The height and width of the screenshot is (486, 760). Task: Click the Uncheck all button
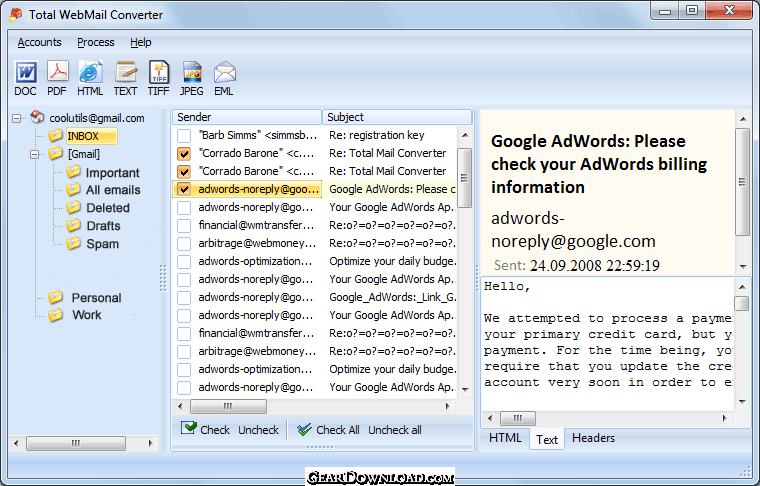coord(395,430)
